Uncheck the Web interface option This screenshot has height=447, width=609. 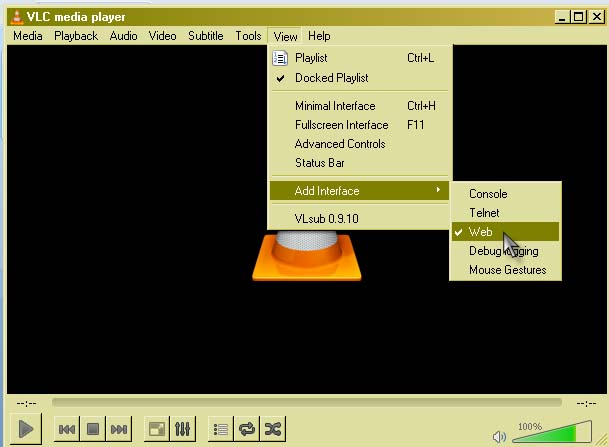click(x=505, y=232)
